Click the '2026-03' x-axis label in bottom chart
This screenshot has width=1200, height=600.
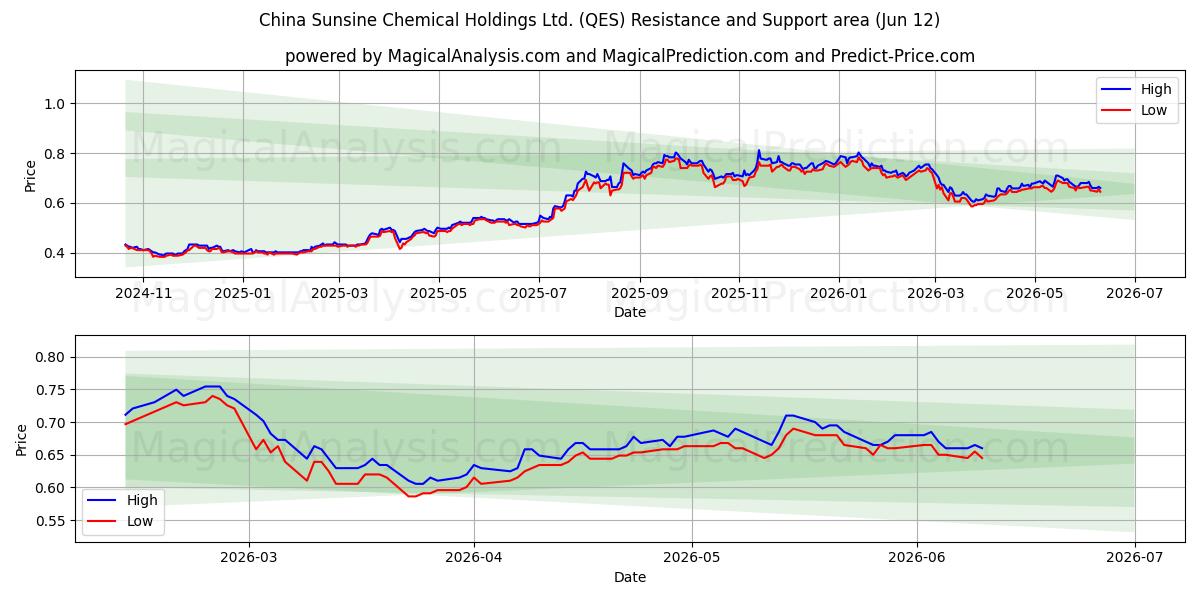point(249,558)
